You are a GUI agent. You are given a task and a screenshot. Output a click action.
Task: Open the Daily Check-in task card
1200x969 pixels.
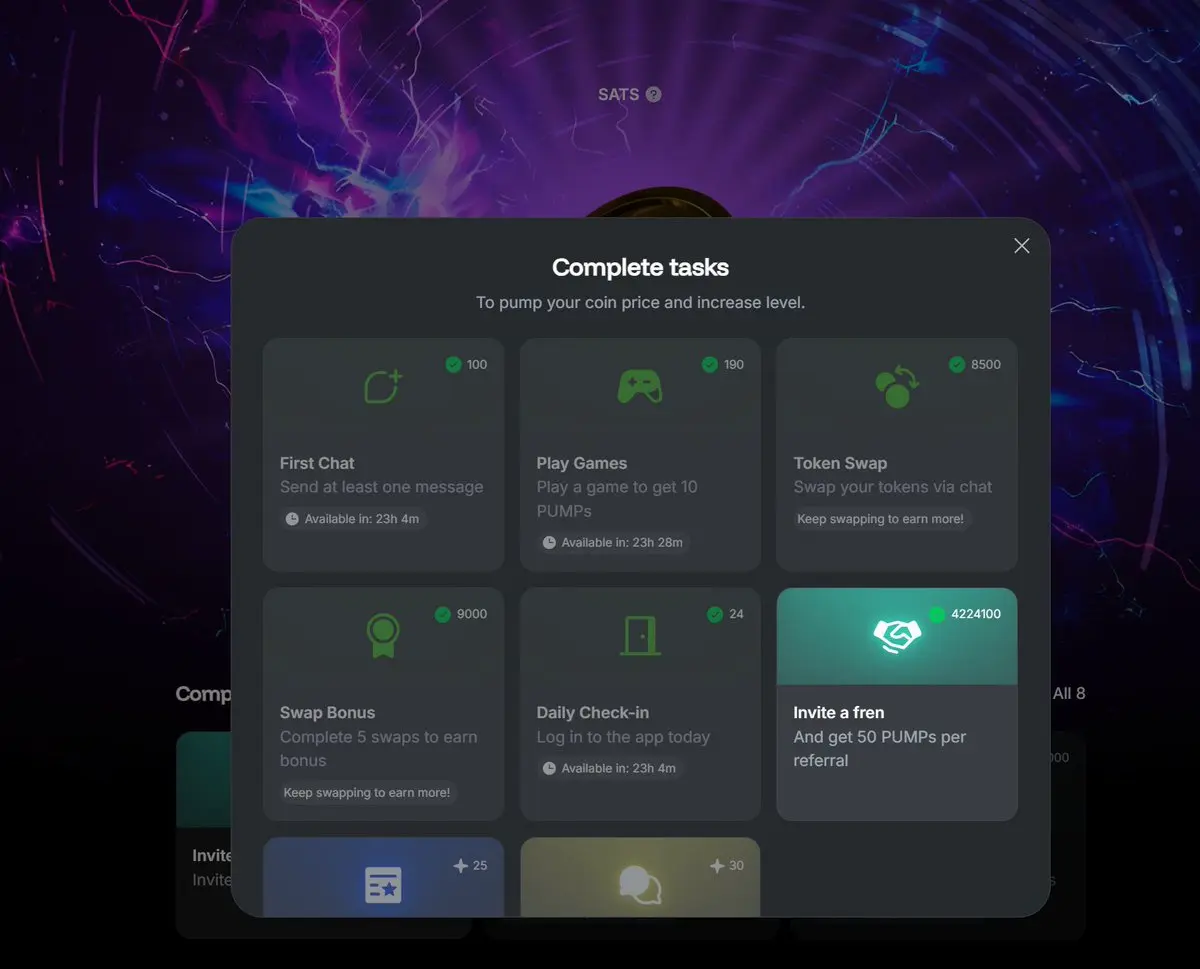tap(640, 704)
